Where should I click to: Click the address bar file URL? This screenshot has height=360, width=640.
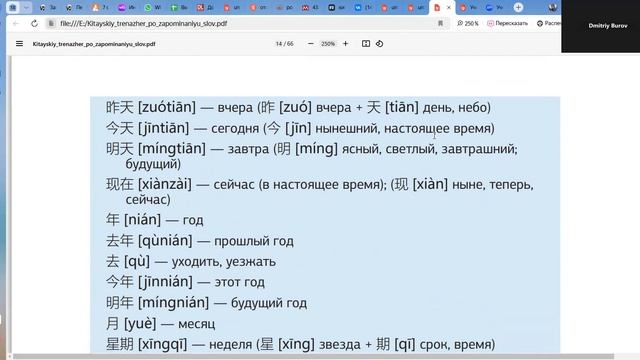coord(144,24)
